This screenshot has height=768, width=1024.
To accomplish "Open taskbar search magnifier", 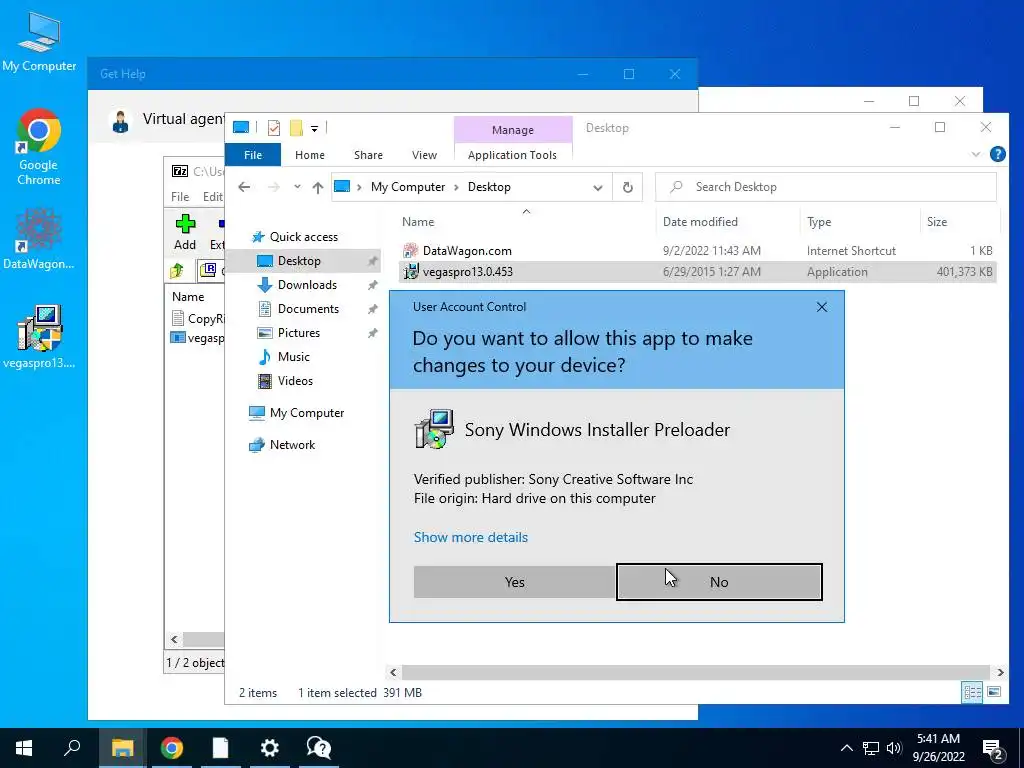I will click(x=72, y=748).
